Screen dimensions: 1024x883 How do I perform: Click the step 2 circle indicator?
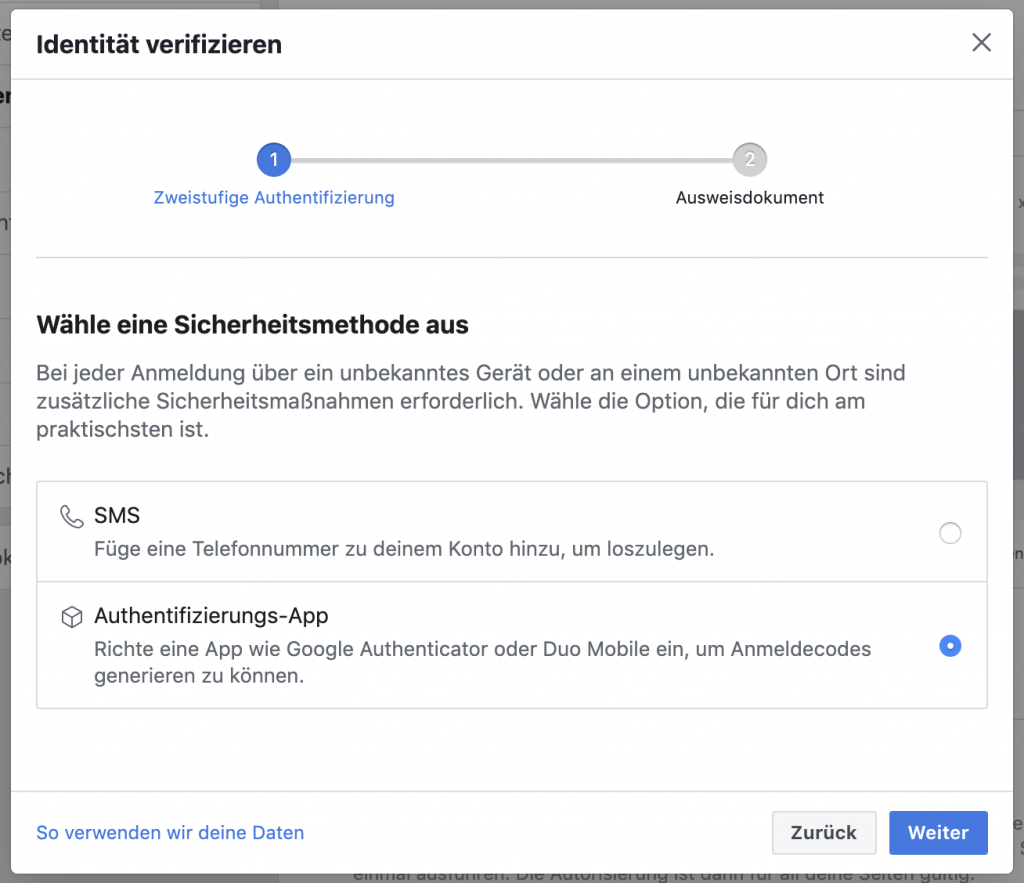pyautogui.click(x=749, y=159)
